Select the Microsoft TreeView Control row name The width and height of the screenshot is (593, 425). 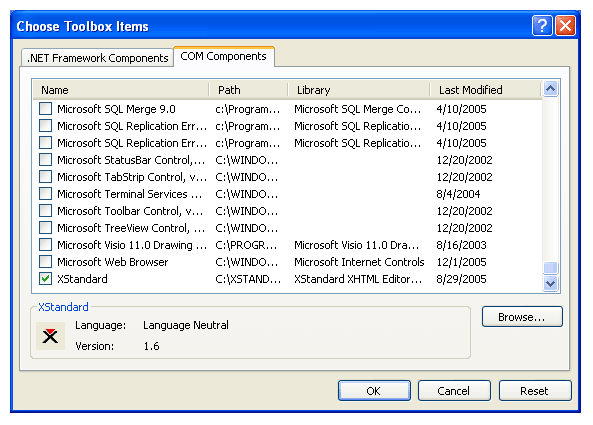131,228
